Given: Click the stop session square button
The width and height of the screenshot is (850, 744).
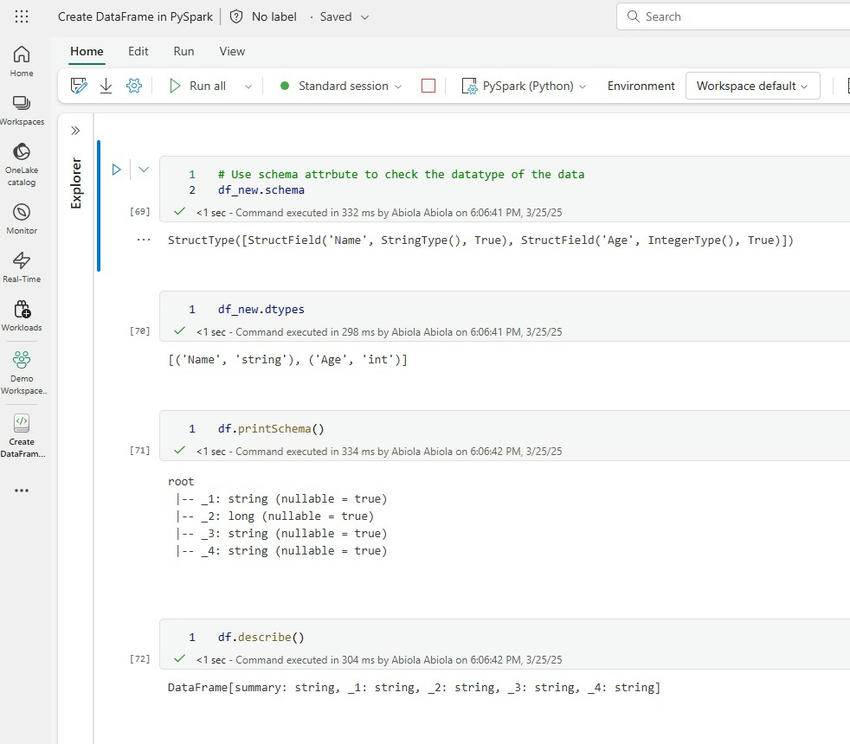Looking at the screenshot, I should pyautogui.click(x=428, y=86).
